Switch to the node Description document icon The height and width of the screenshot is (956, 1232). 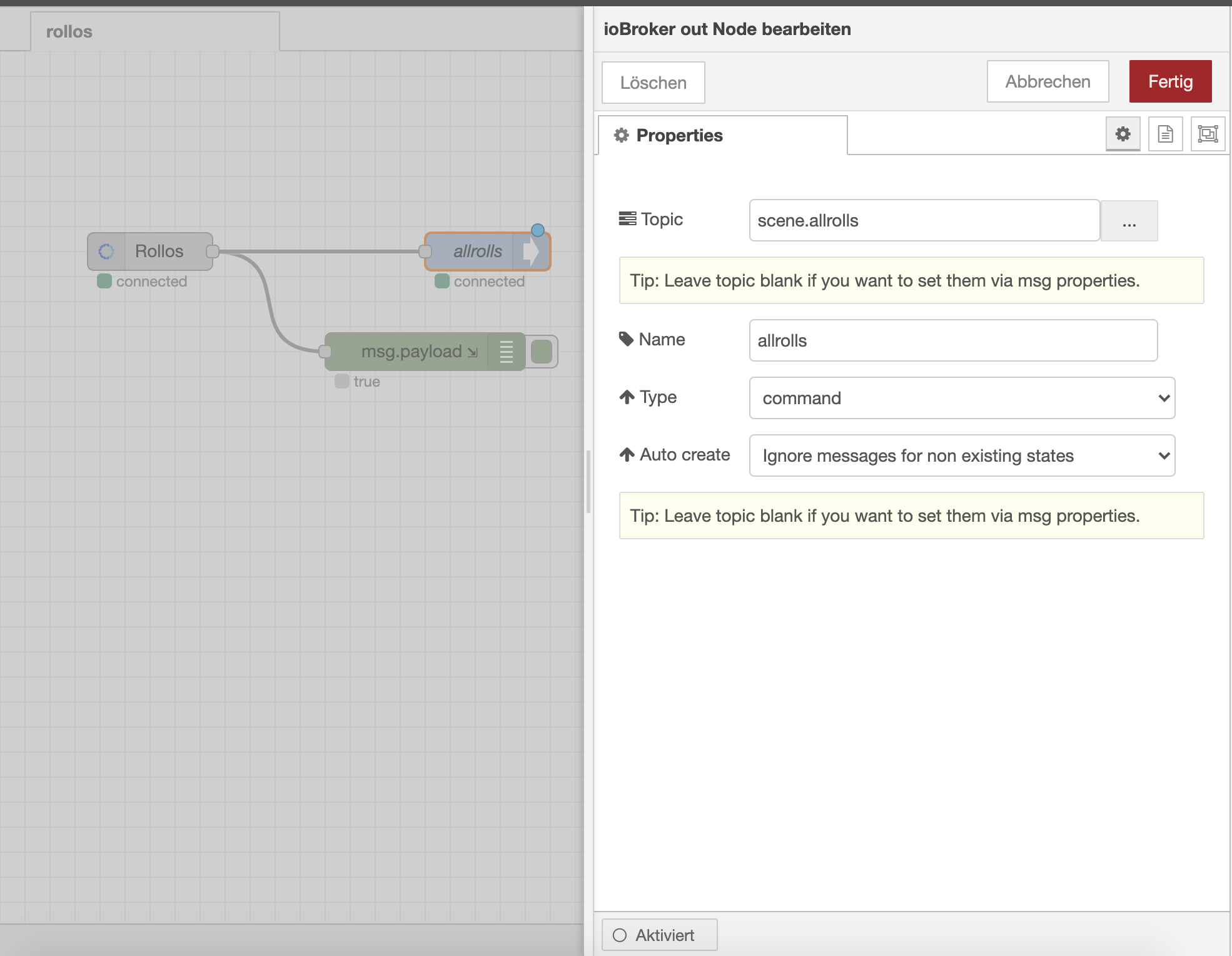pyautogui.click(x=1166, y=133)
